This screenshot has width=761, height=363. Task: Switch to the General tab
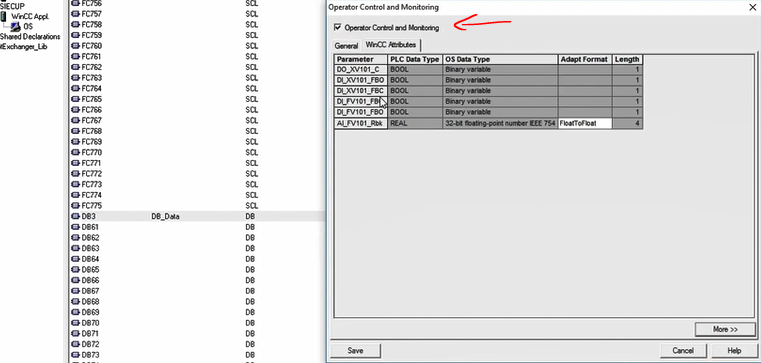(346, 46)
